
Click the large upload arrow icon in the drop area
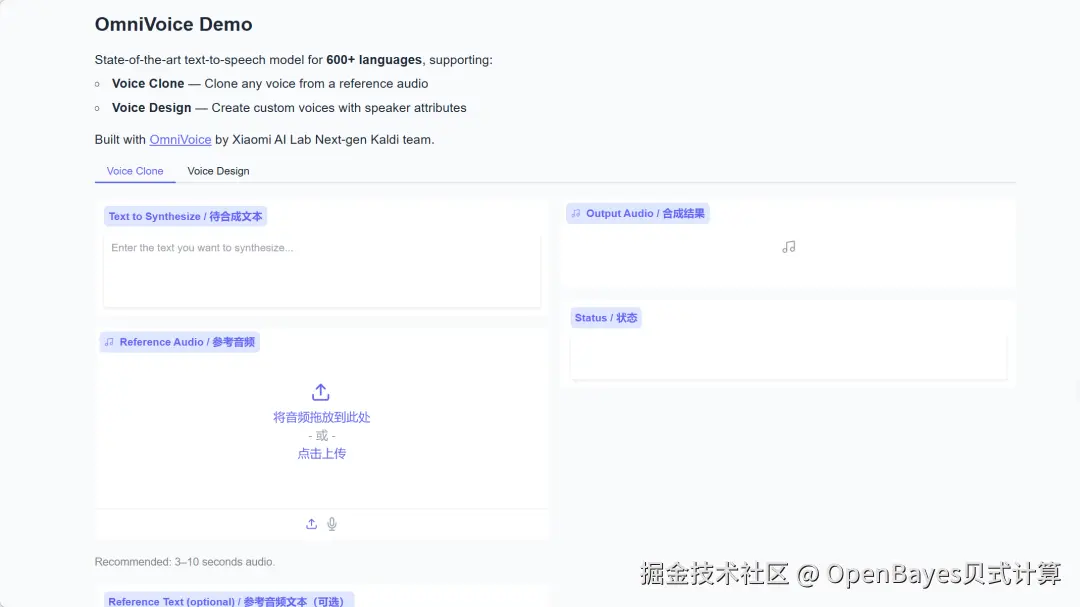[x=320, y=392]
